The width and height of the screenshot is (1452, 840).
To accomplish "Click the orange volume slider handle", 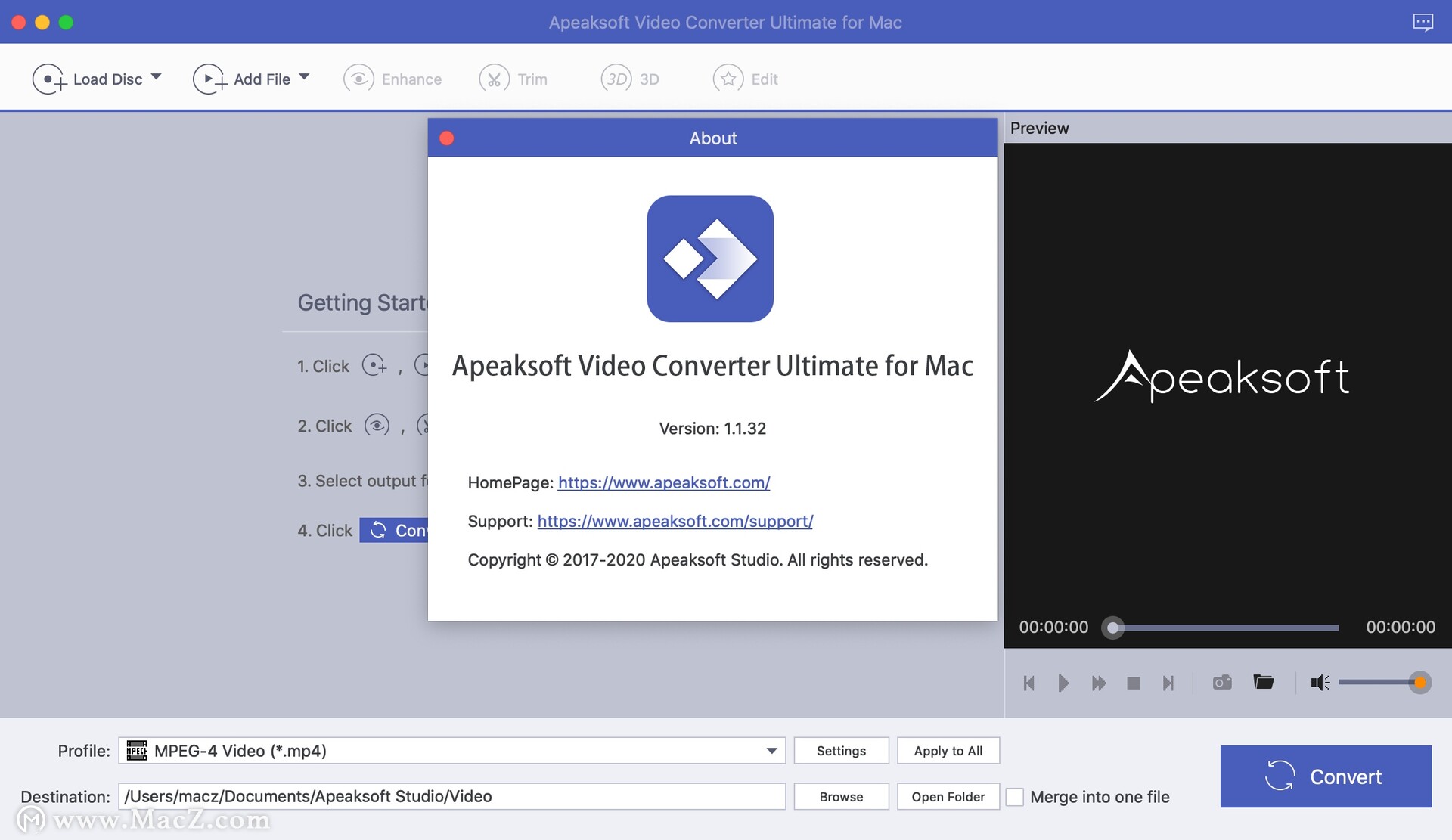I will pyautogui.click(x=1420, y=683).
